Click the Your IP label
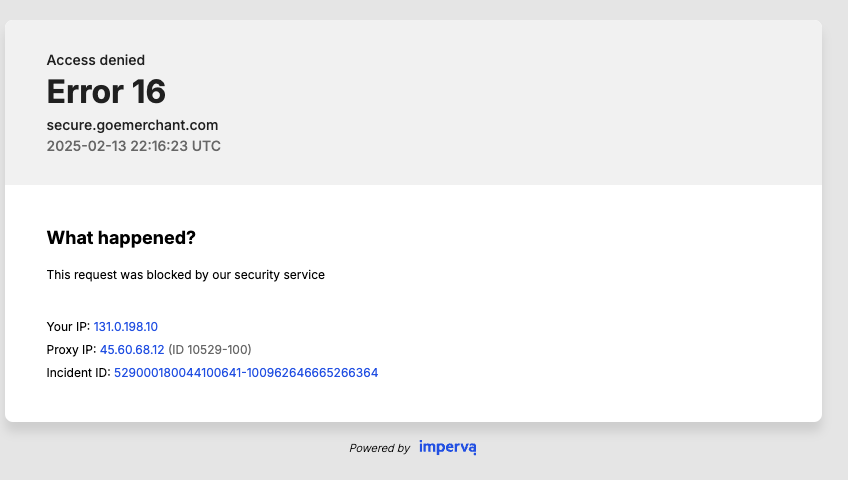The height and width of the screenshot is (480, 848). click(68, 326)
